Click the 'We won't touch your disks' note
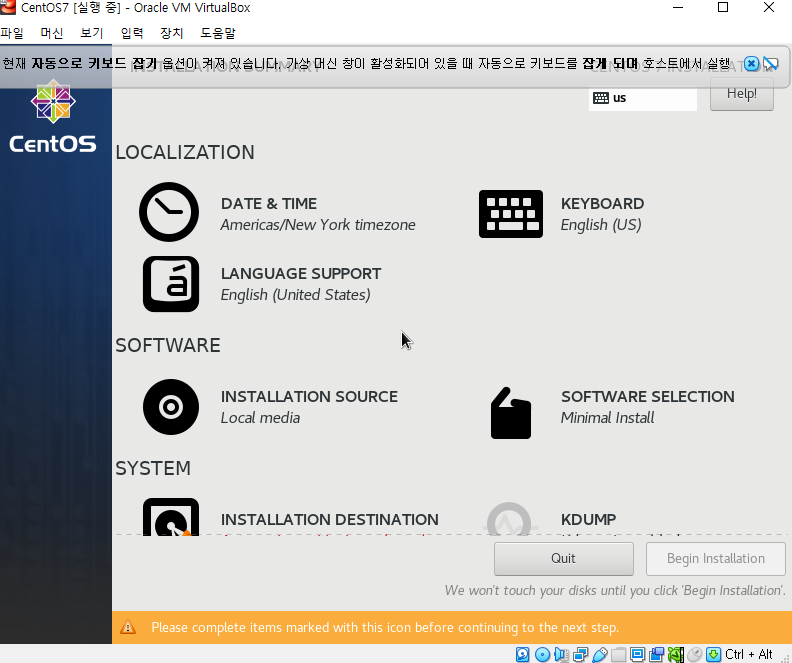The height and width of the screenshot is (663, 792). point(615,590)
